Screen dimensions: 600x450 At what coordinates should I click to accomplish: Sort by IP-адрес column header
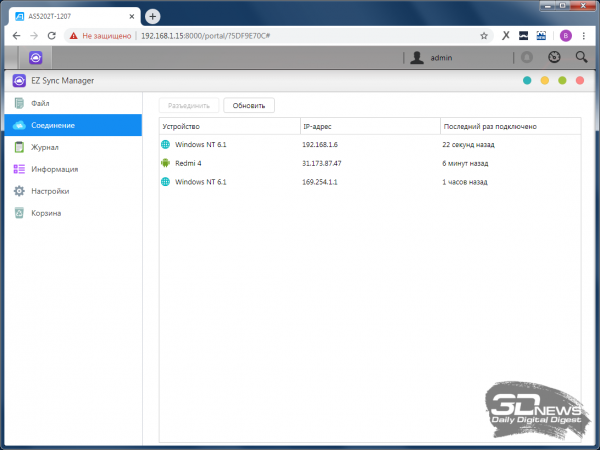368,127
